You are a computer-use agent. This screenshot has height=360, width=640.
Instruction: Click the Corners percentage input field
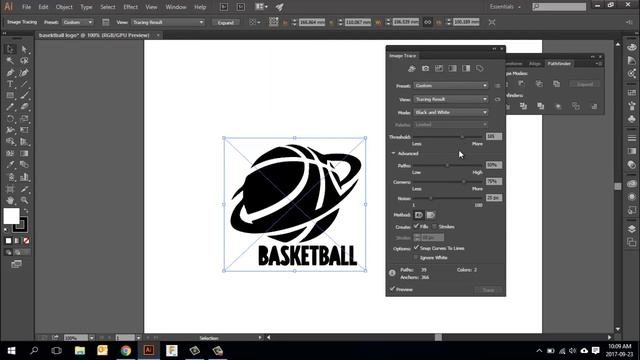[x=494, y=181]
